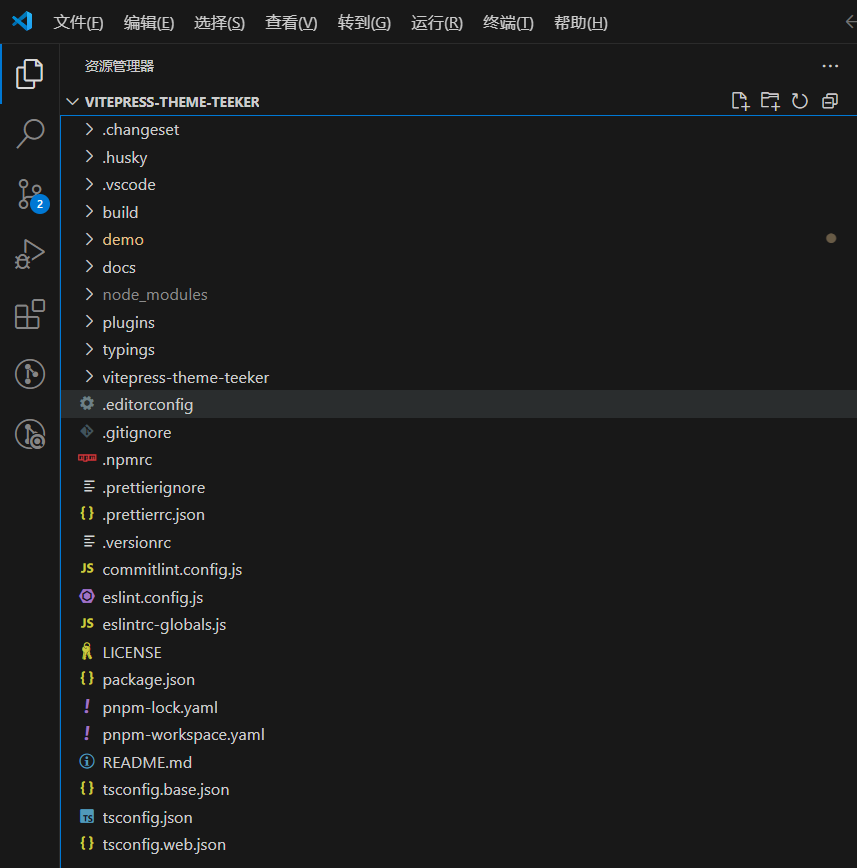Expand the node_modules folder

click(x=89, y=294)
